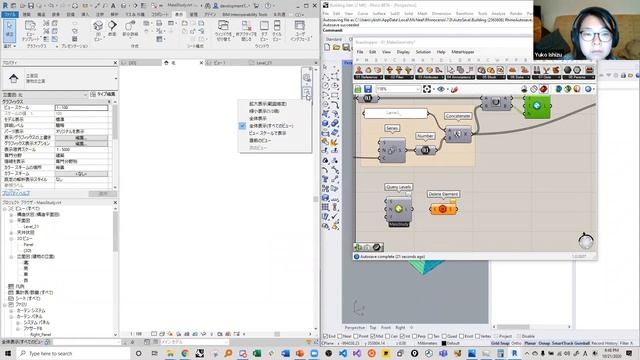The image size is (640, 360).
Task: Click Record History in Rhino status bar
Action: [x=604, y=343]
